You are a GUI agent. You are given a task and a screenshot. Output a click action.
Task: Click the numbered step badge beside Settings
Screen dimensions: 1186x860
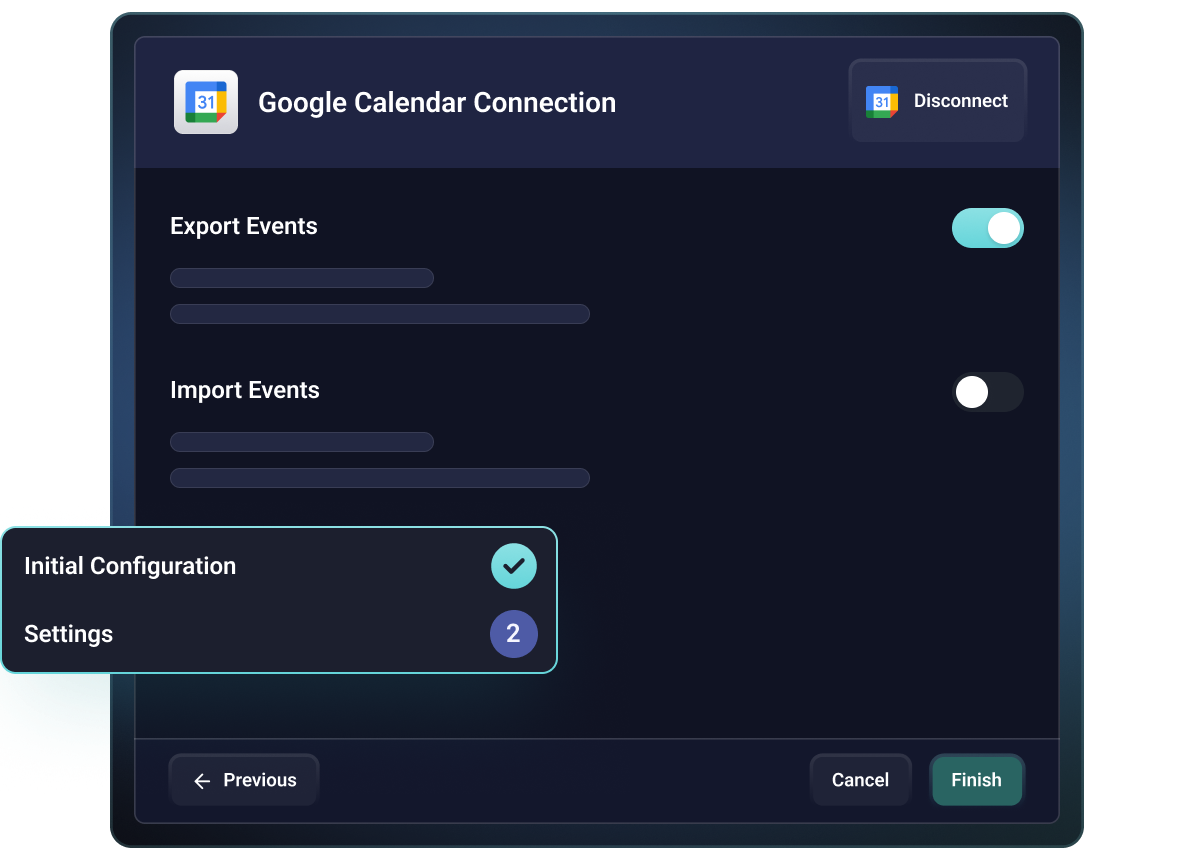513,634
